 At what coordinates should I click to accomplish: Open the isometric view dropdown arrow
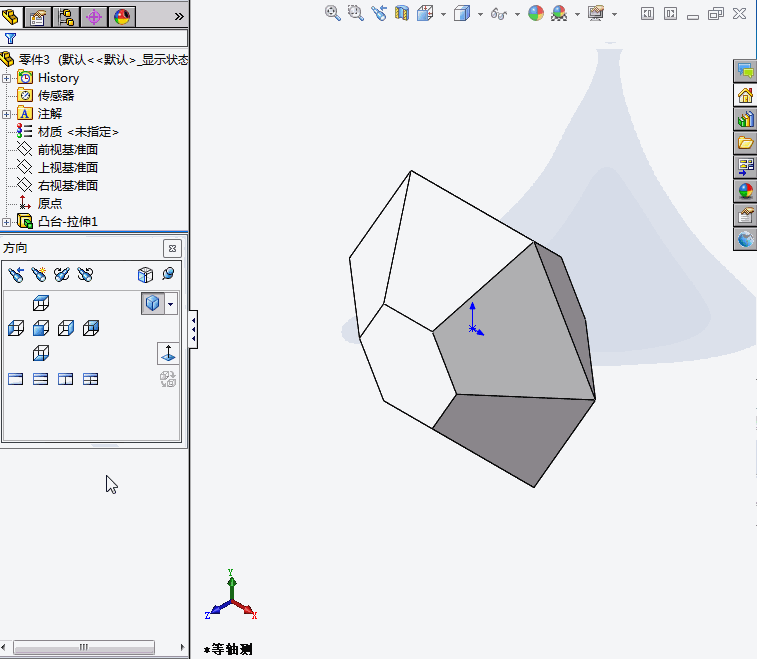click(x=170, y=304)
